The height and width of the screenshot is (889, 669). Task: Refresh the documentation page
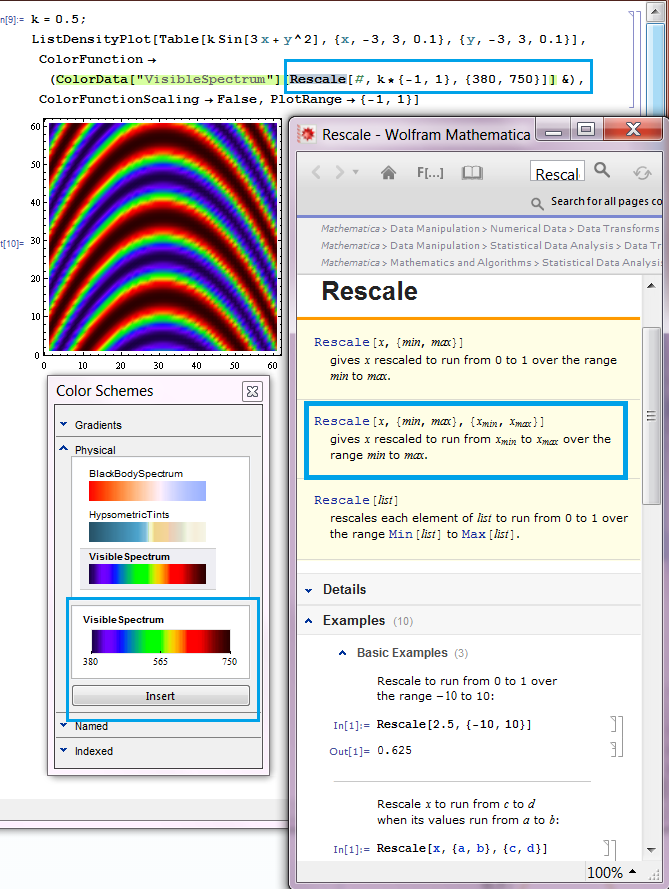tap(642, 172)
